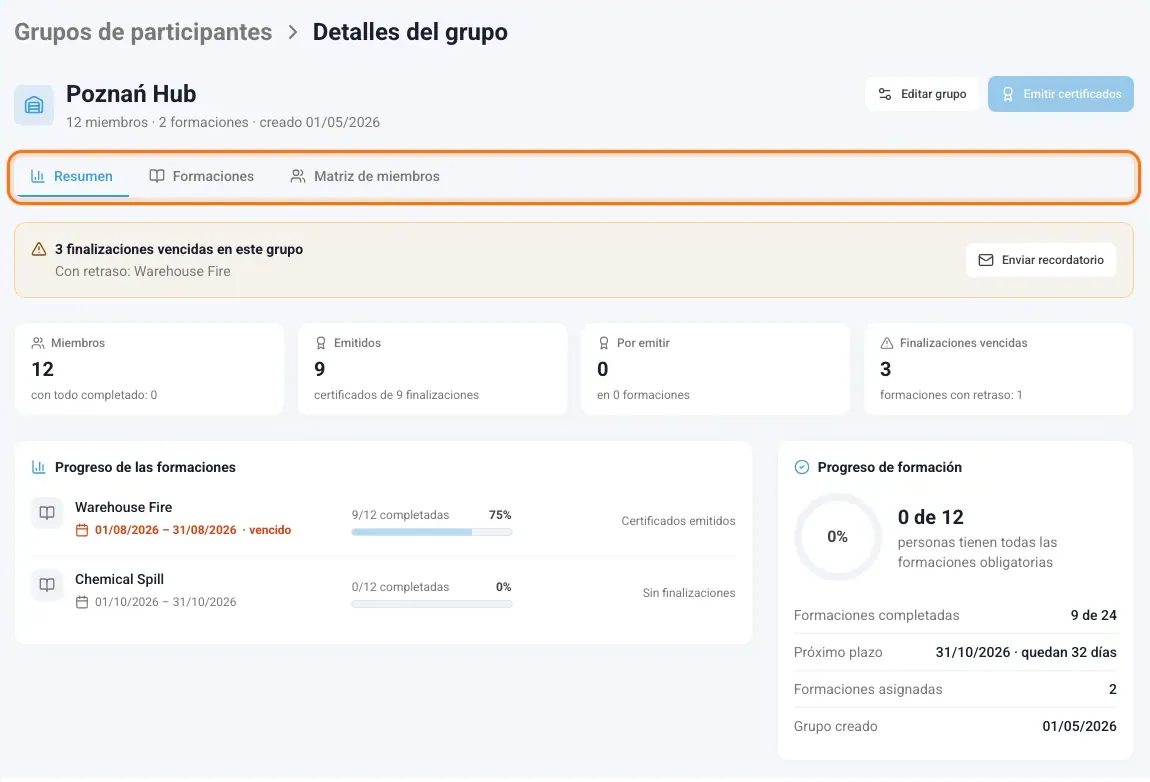This screenshot has height=782, width=1150.
Task: Open the Chemical Spill training row title
Action: point(119,579)
